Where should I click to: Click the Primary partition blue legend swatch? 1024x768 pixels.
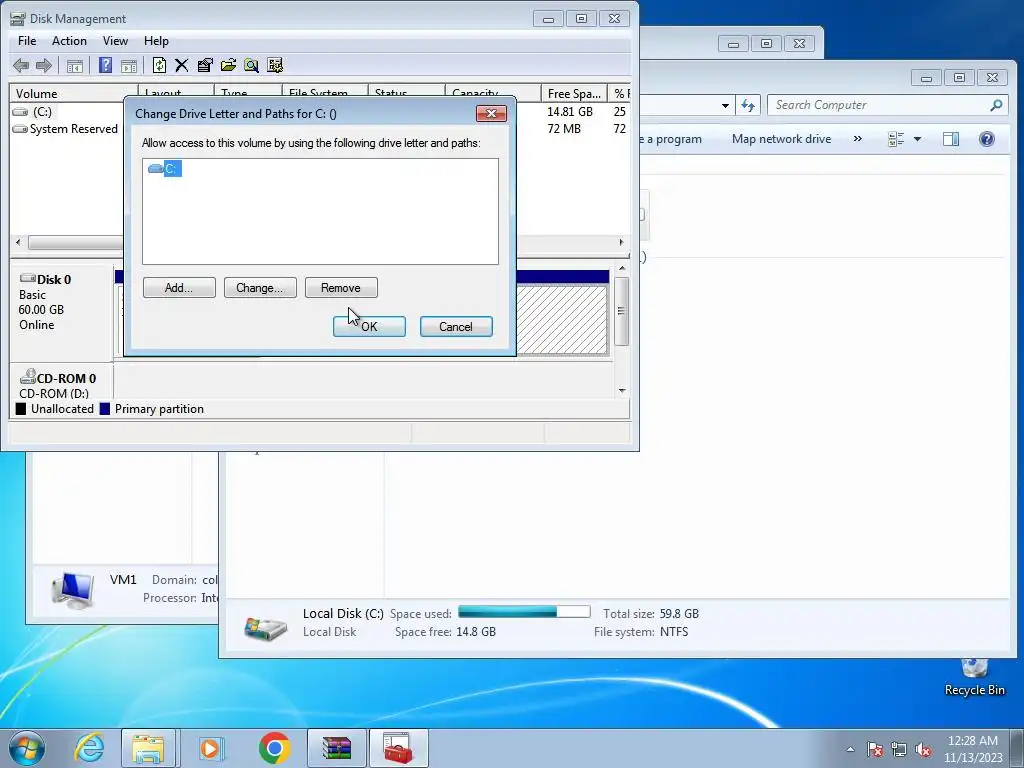click(104, 409)
